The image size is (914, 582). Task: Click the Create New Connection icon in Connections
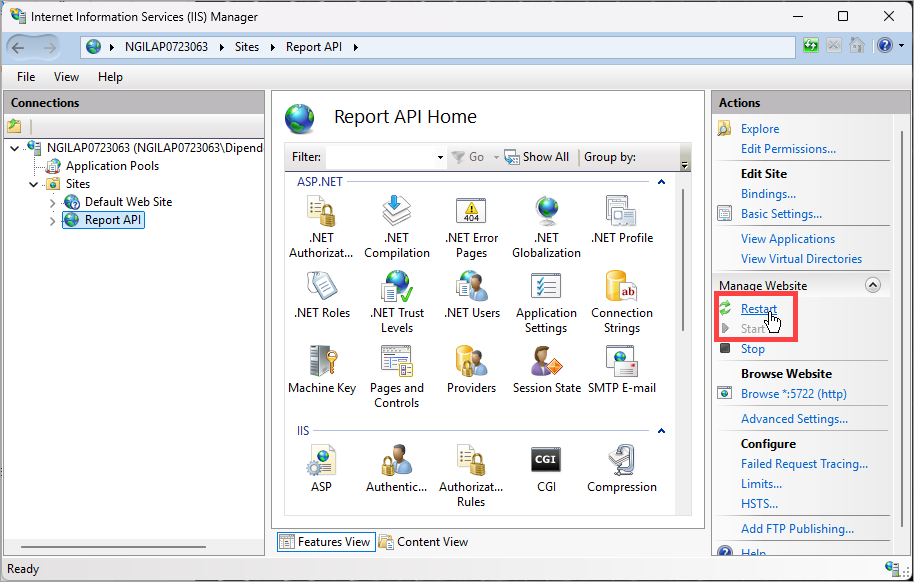click(15, 125)
